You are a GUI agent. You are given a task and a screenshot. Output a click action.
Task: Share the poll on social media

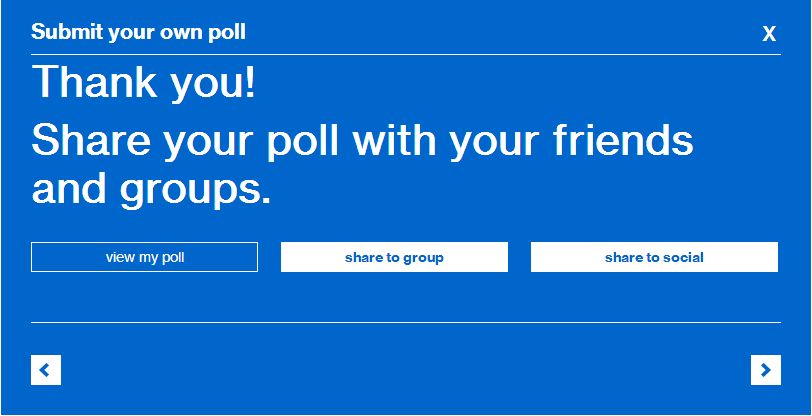coord(654,257)
